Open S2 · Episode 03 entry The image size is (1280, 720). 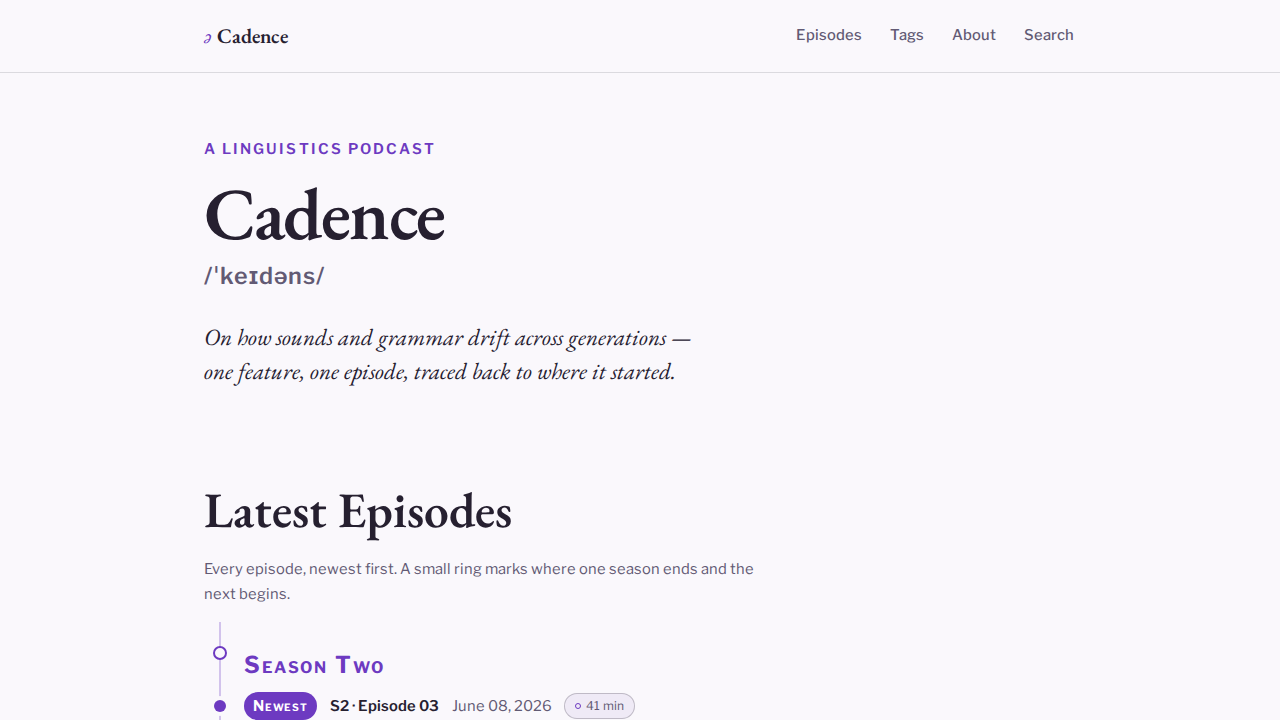pyautogui.click(x=384, y=706)
